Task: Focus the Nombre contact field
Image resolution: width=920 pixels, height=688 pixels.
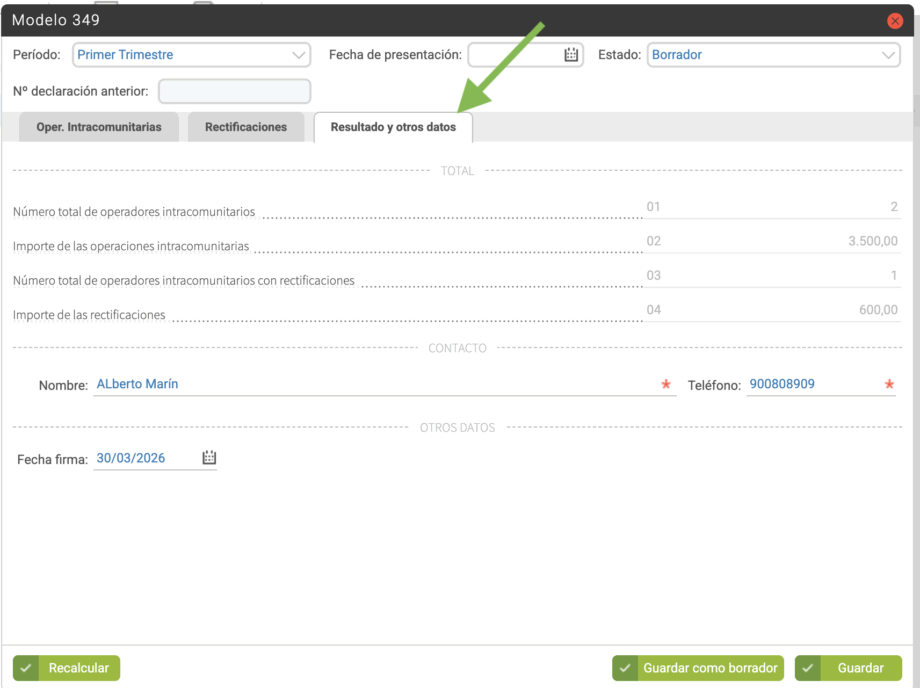Action: pyautogui.click(x=375, y=384)
